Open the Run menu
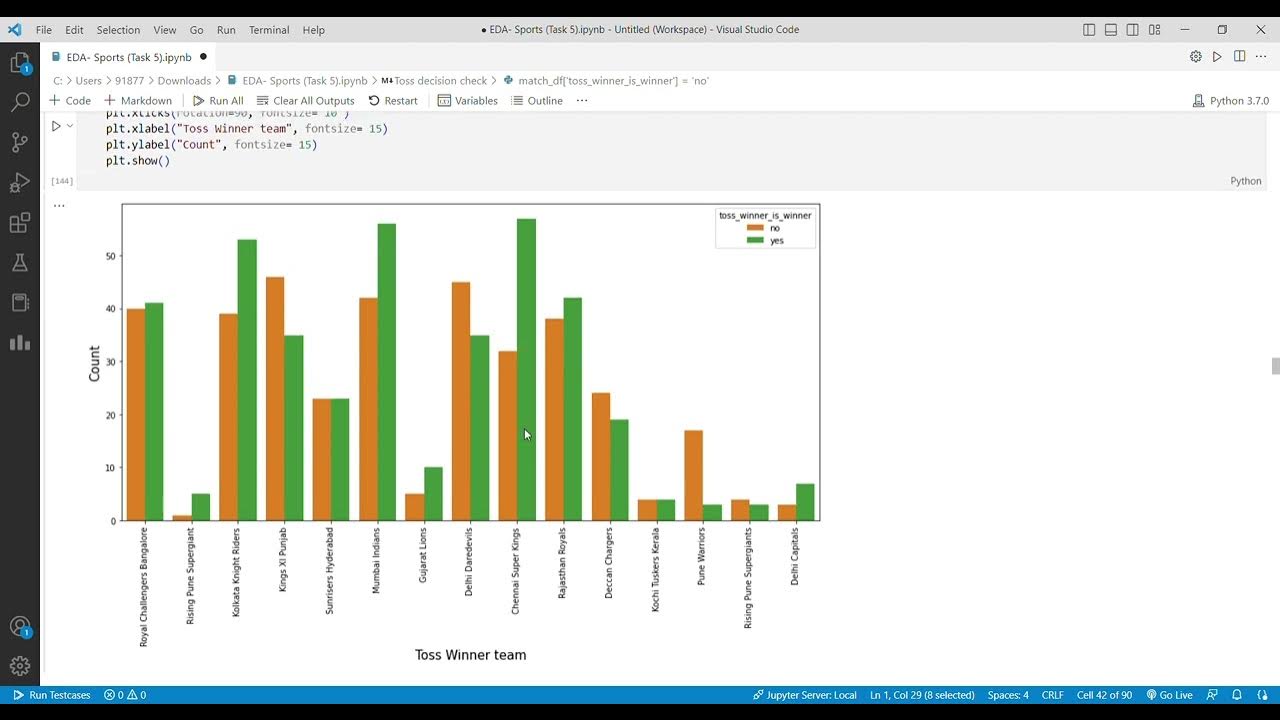The image size is (1280, 720). coord(226,30)
